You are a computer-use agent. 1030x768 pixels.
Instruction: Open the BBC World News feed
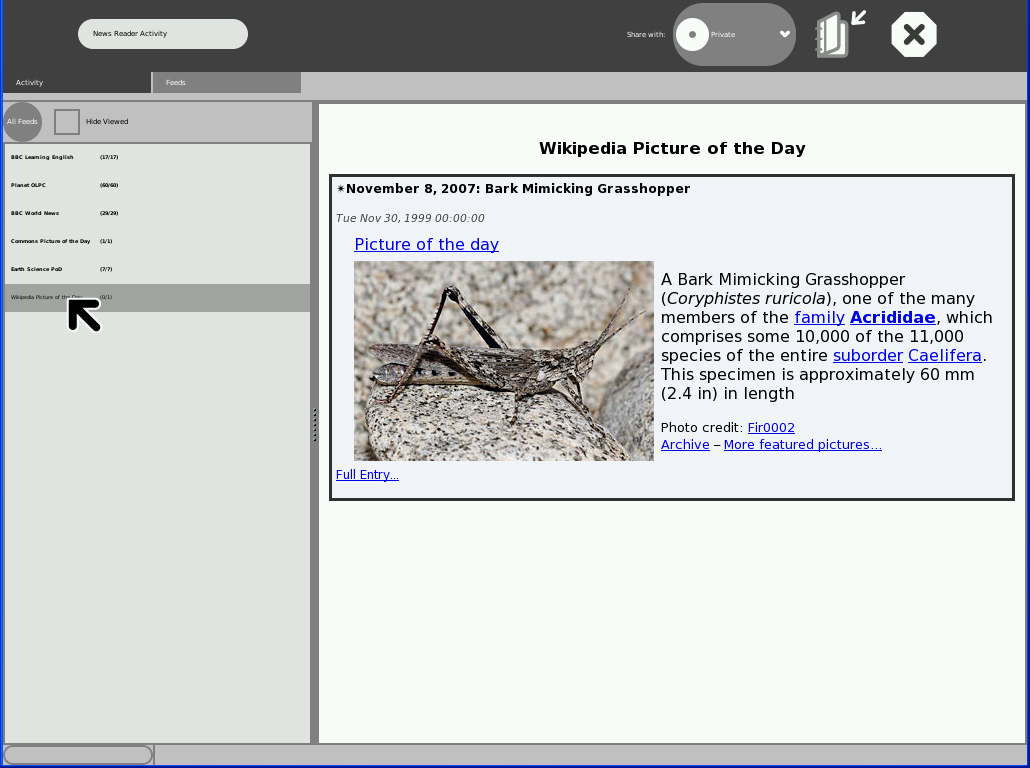[x=36, y=213]
